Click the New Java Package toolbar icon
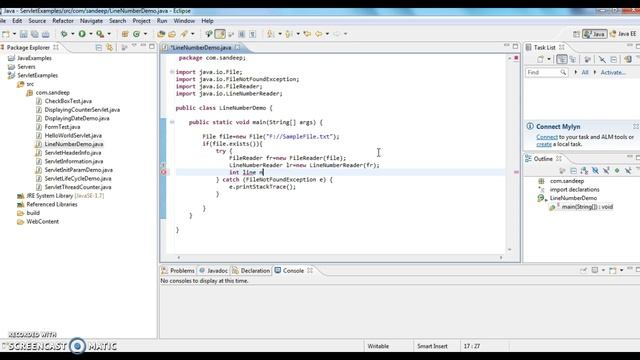Viewport: 640px width, 360px height. pyautogui.click(x=125, y=34)
